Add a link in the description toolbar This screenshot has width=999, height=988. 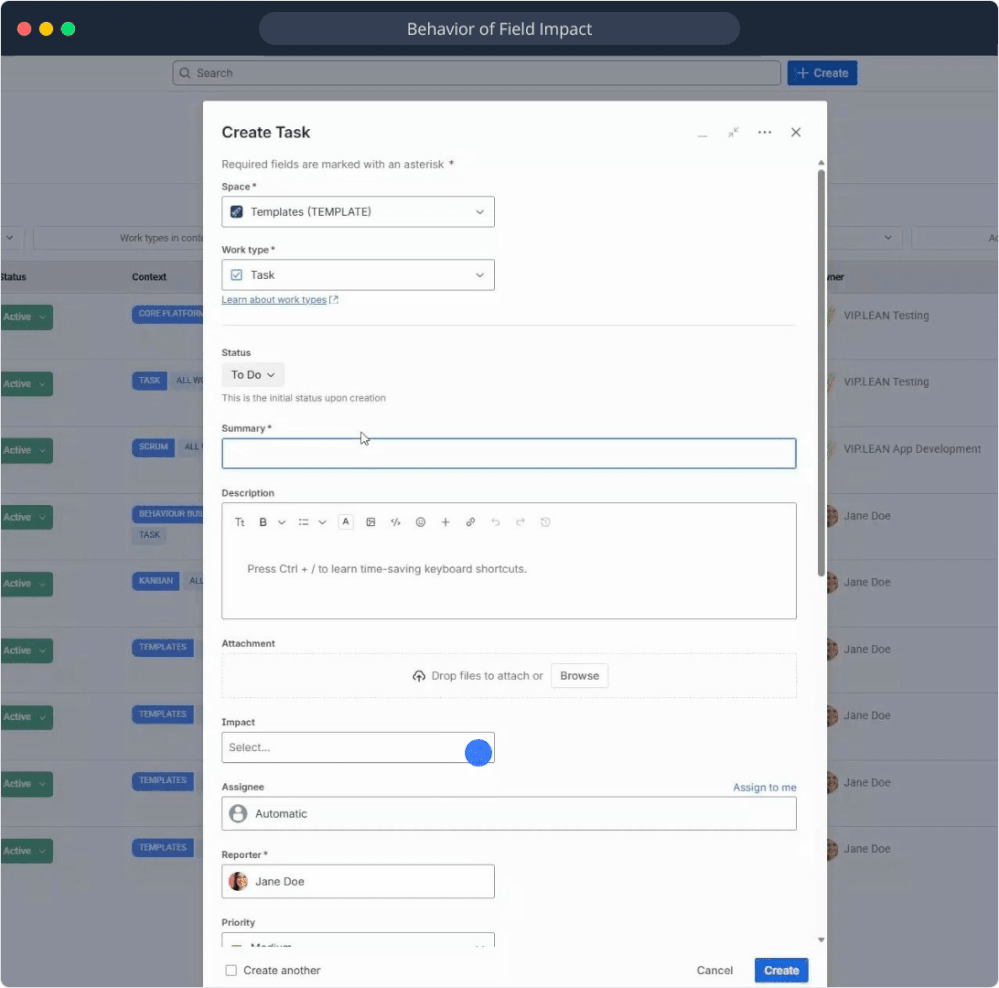[470, 522]
